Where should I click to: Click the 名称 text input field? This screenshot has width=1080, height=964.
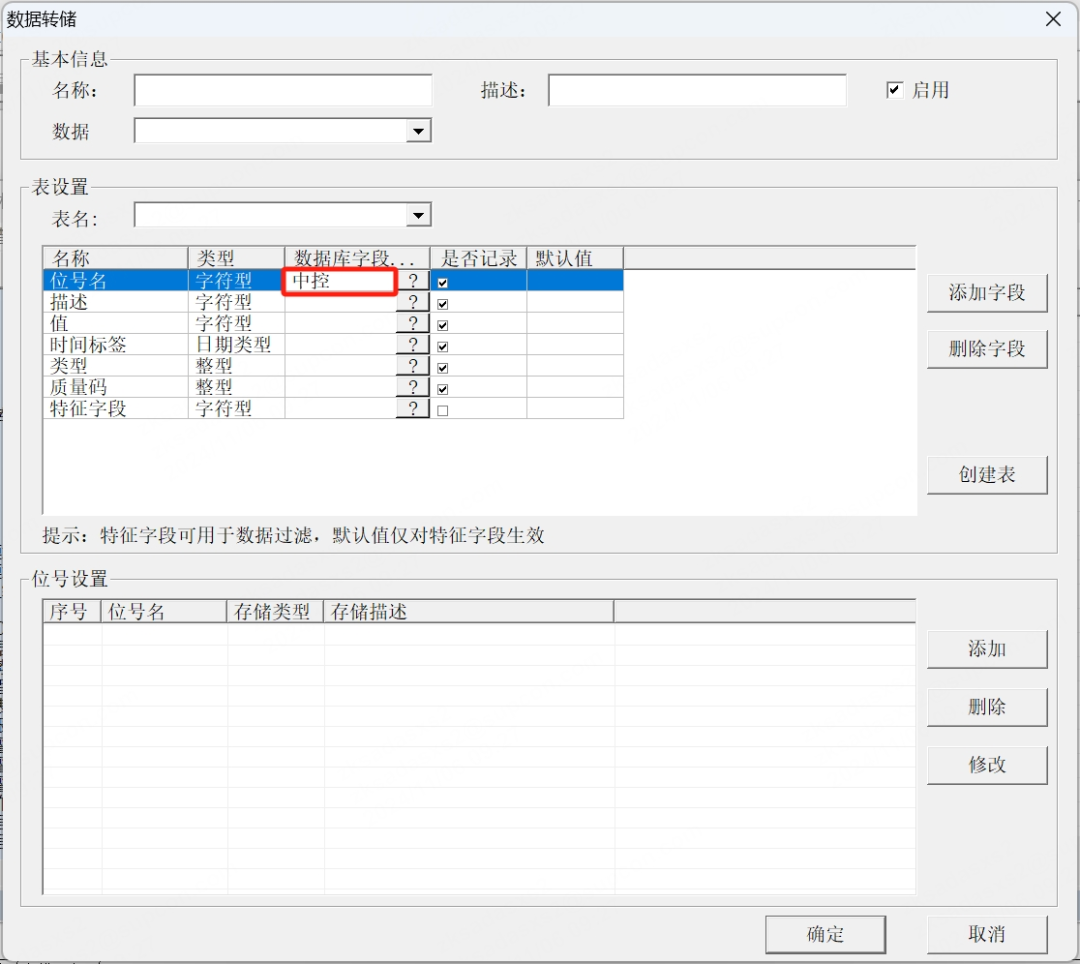283,90
